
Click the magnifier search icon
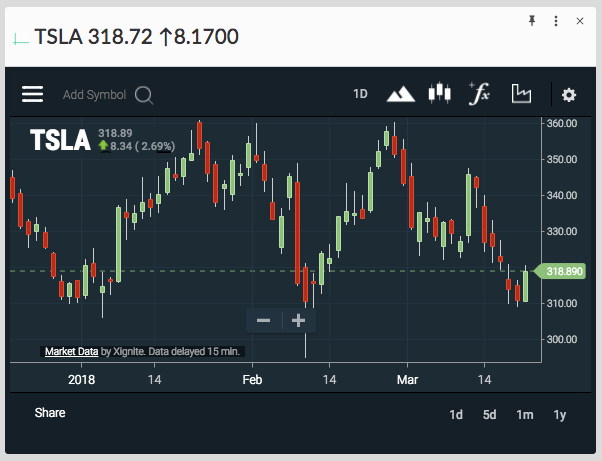[x=144, y=95]
